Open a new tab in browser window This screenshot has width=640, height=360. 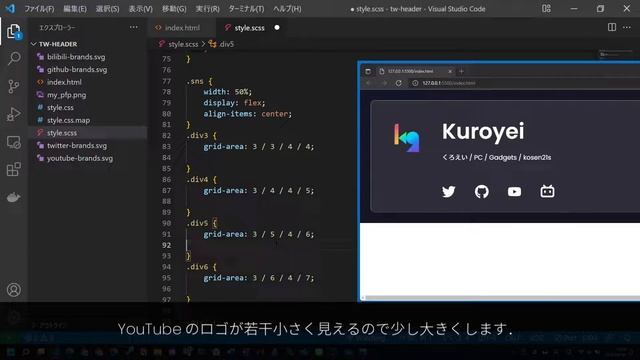point(462,71)
